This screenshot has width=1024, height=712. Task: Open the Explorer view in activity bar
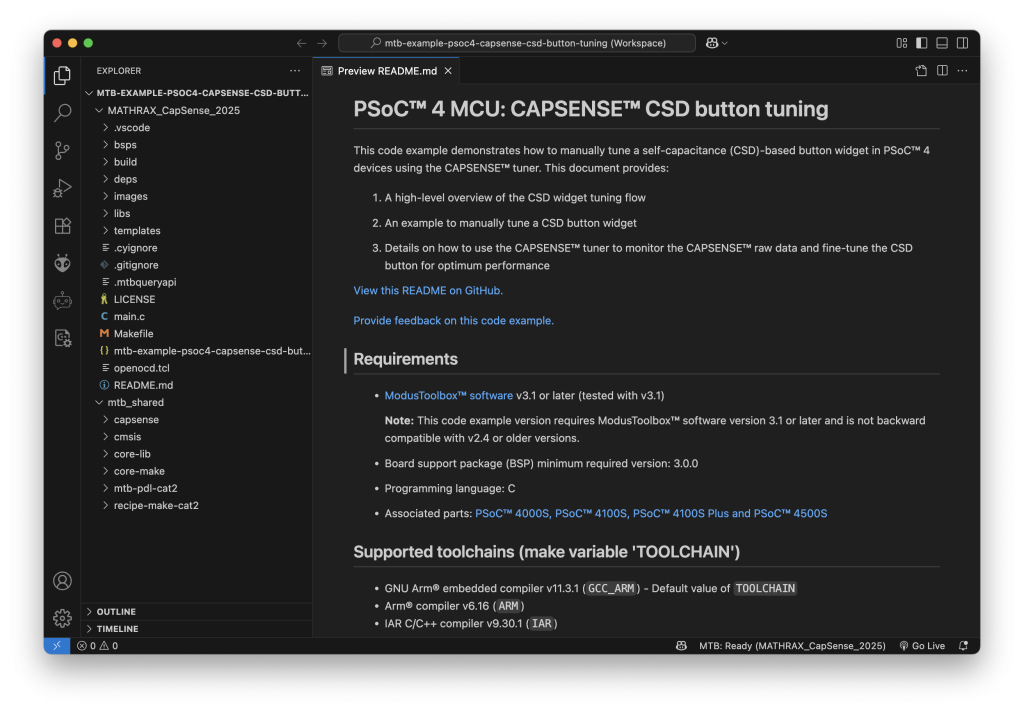click(62, 76)
